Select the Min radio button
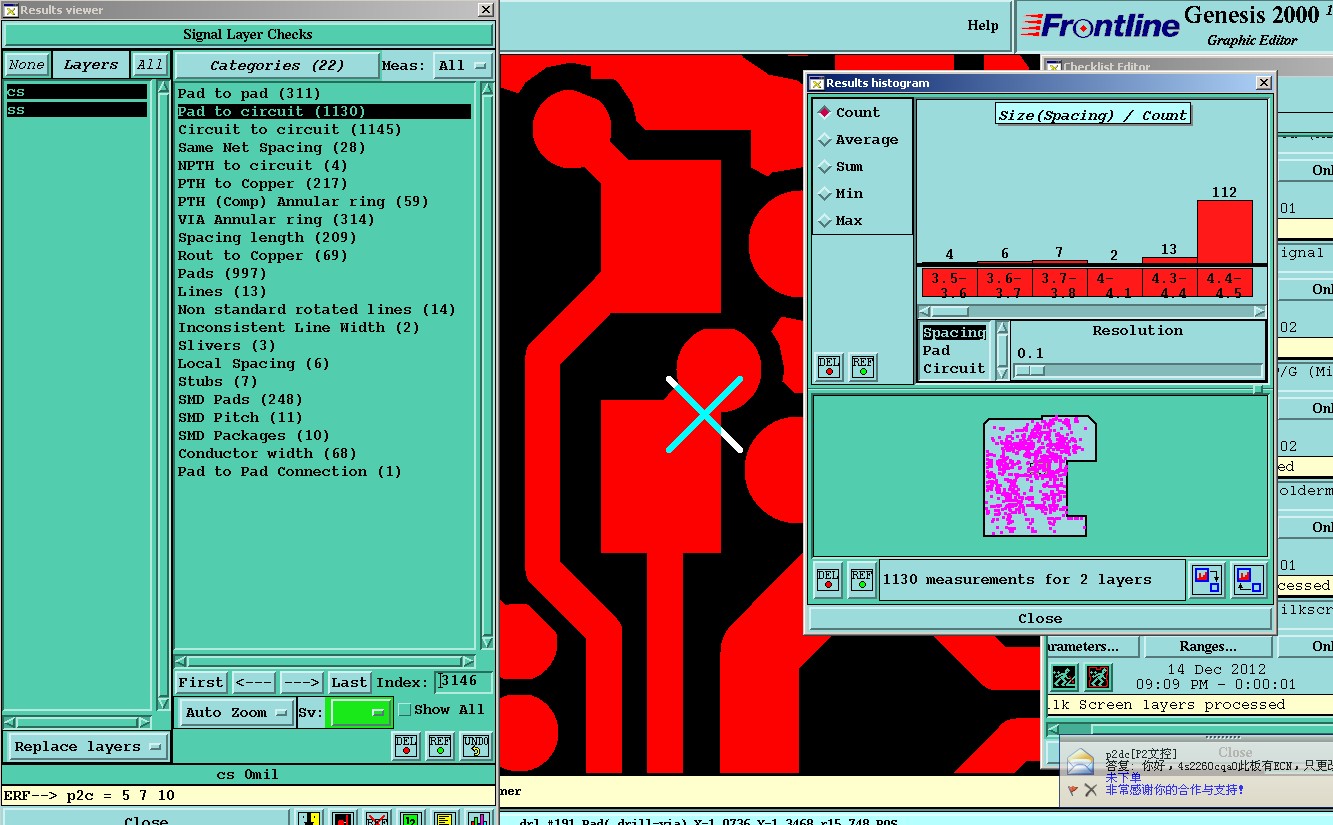The height and width of the screenshot is (825, 1333). (824, 194)
